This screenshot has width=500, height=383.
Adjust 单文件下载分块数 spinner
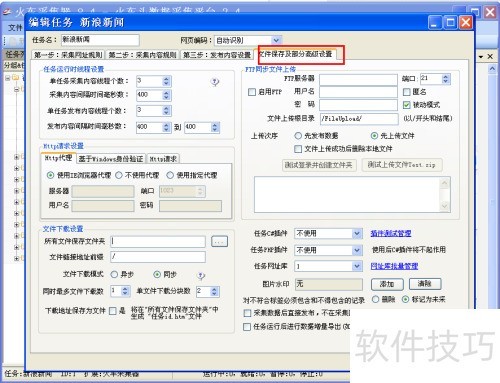[214, 291]
